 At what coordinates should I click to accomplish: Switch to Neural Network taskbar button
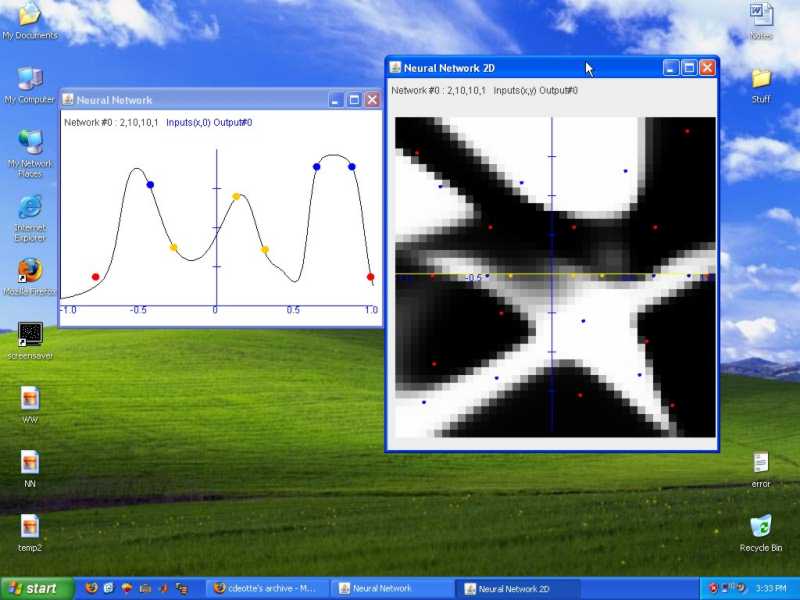click(x=393, y=588)
